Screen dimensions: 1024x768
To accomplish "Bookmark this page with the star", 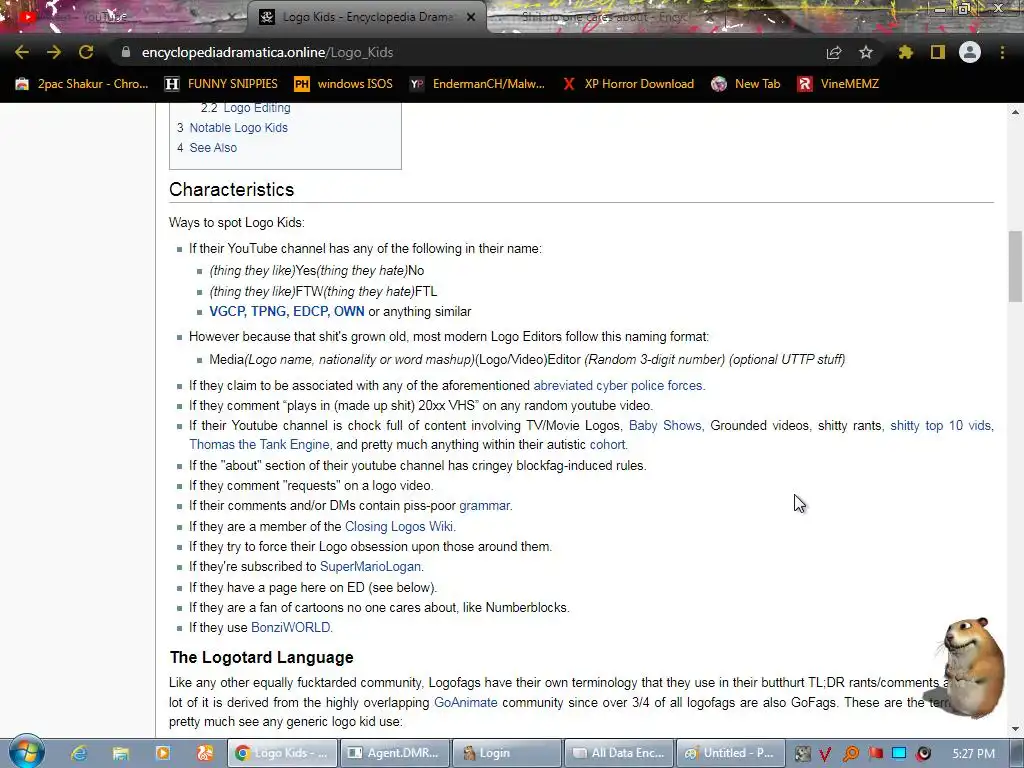I will click(x=866, y=52).
